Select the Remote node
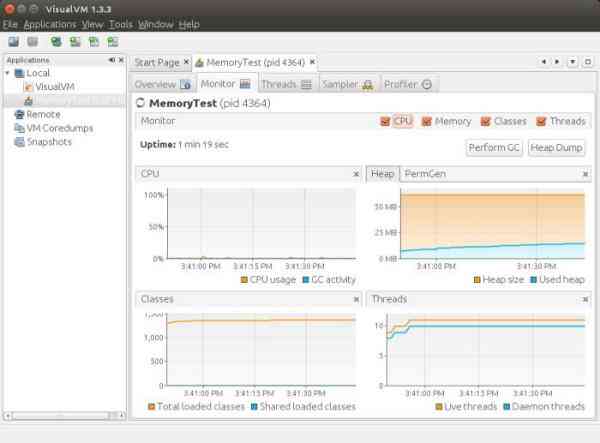The width and height of the screenshot is (600, 443). 43,114
